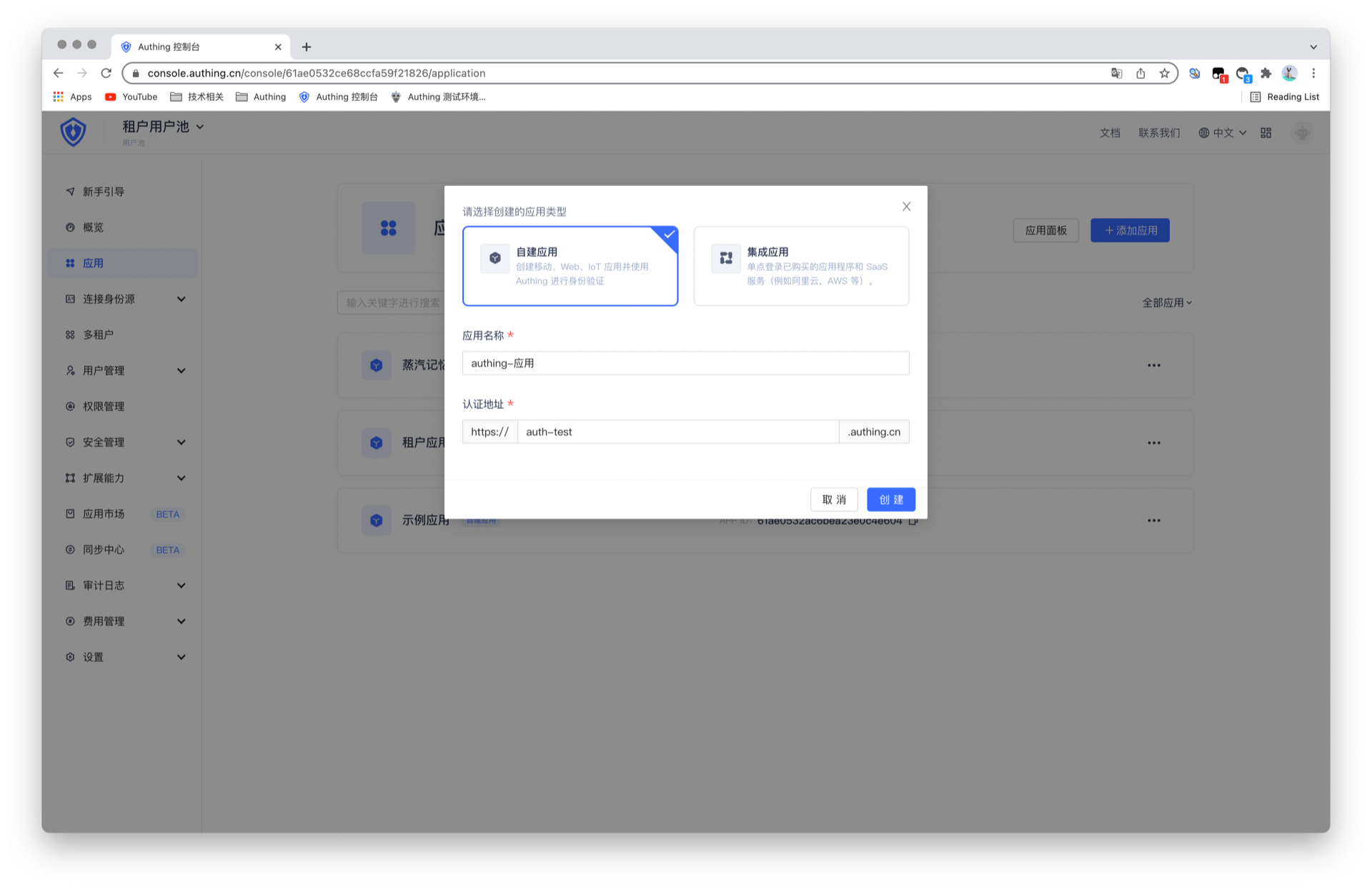Click the Authing shield logo
Viewport: 1372px width, 888px height.
pos(73,132)
